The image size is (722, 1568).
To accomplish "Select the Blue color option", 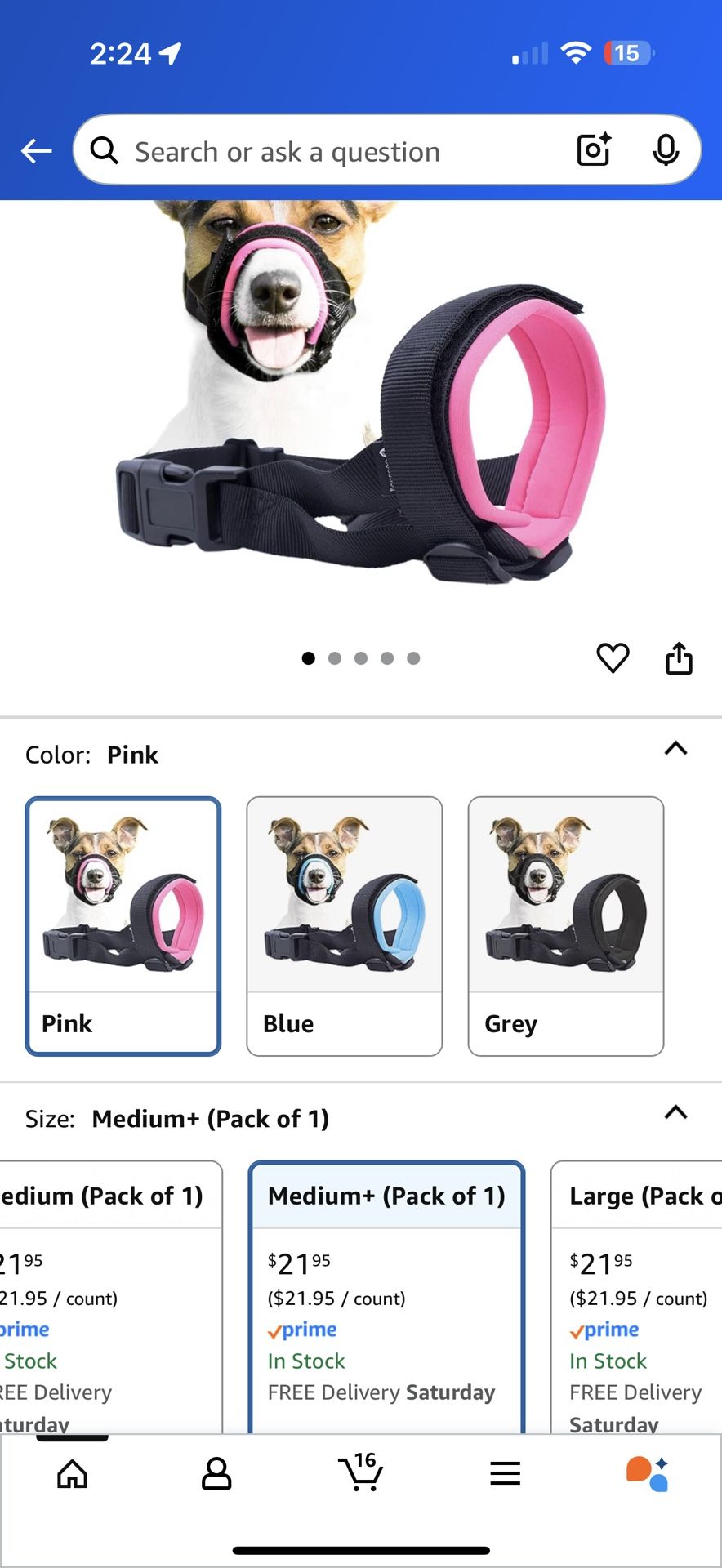I will (x=345, y=926).
